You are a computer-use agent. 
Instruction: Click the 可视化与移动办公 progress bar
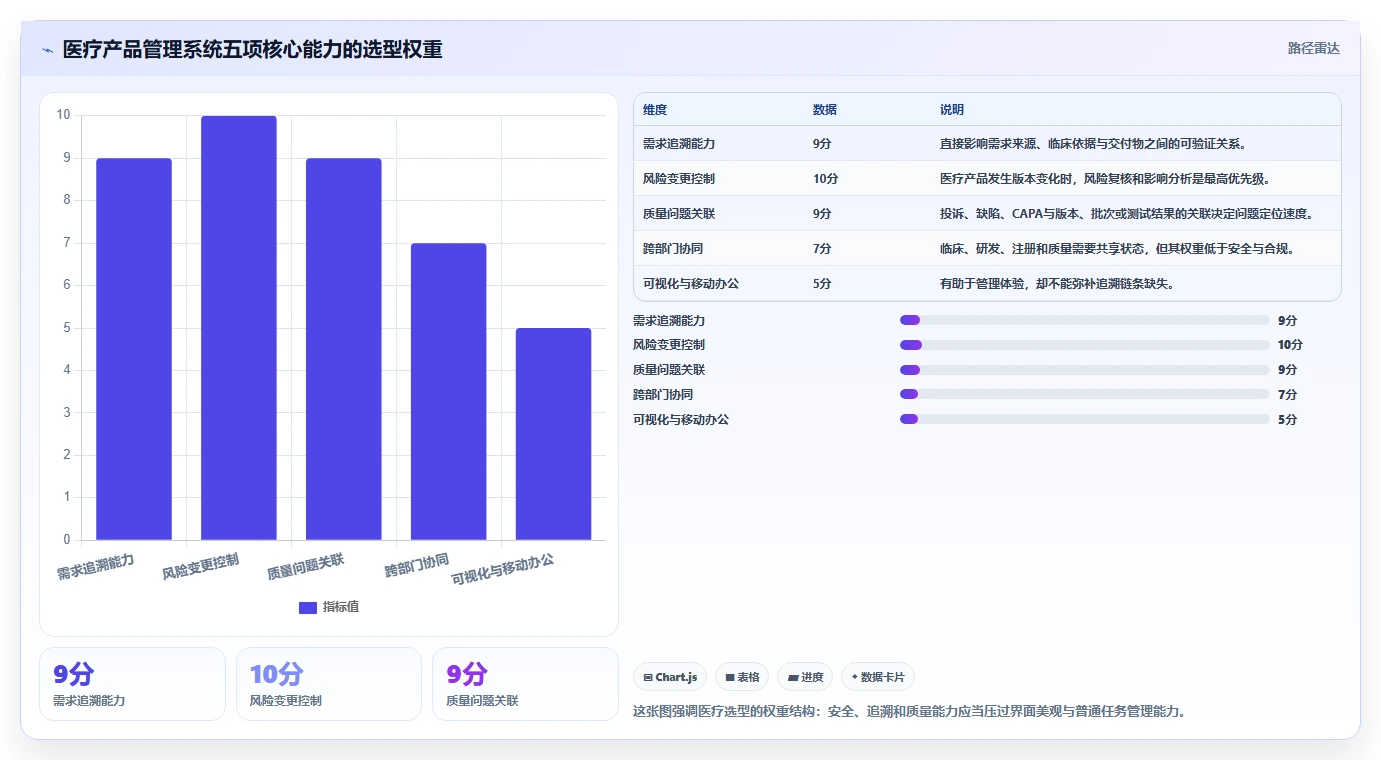point(1085,419)
